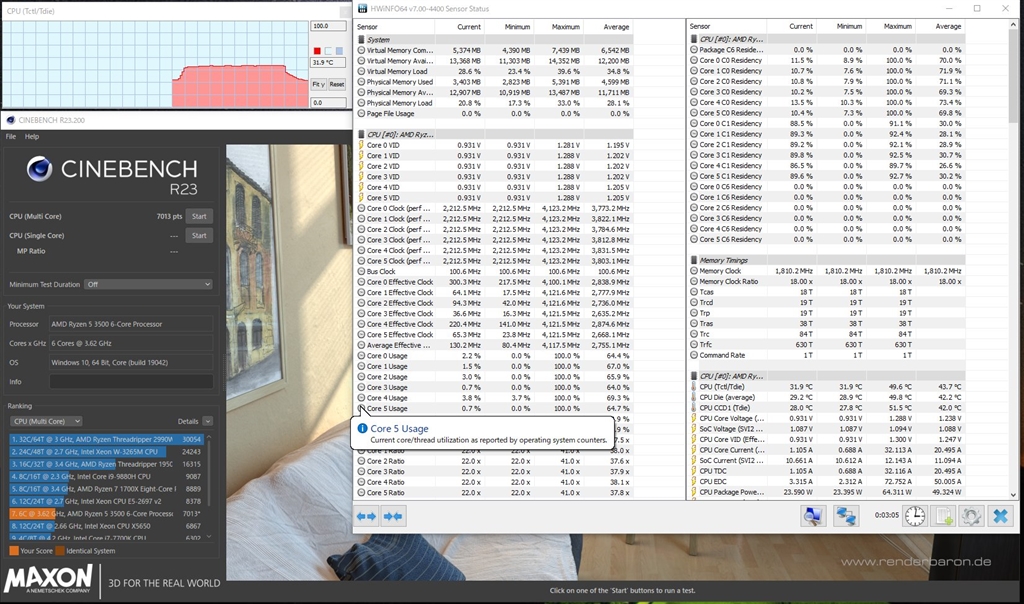Click the icon next to Core 3 Usage
The height and width of the screenshot is (604, 1024).
click(x=361, y=387)
